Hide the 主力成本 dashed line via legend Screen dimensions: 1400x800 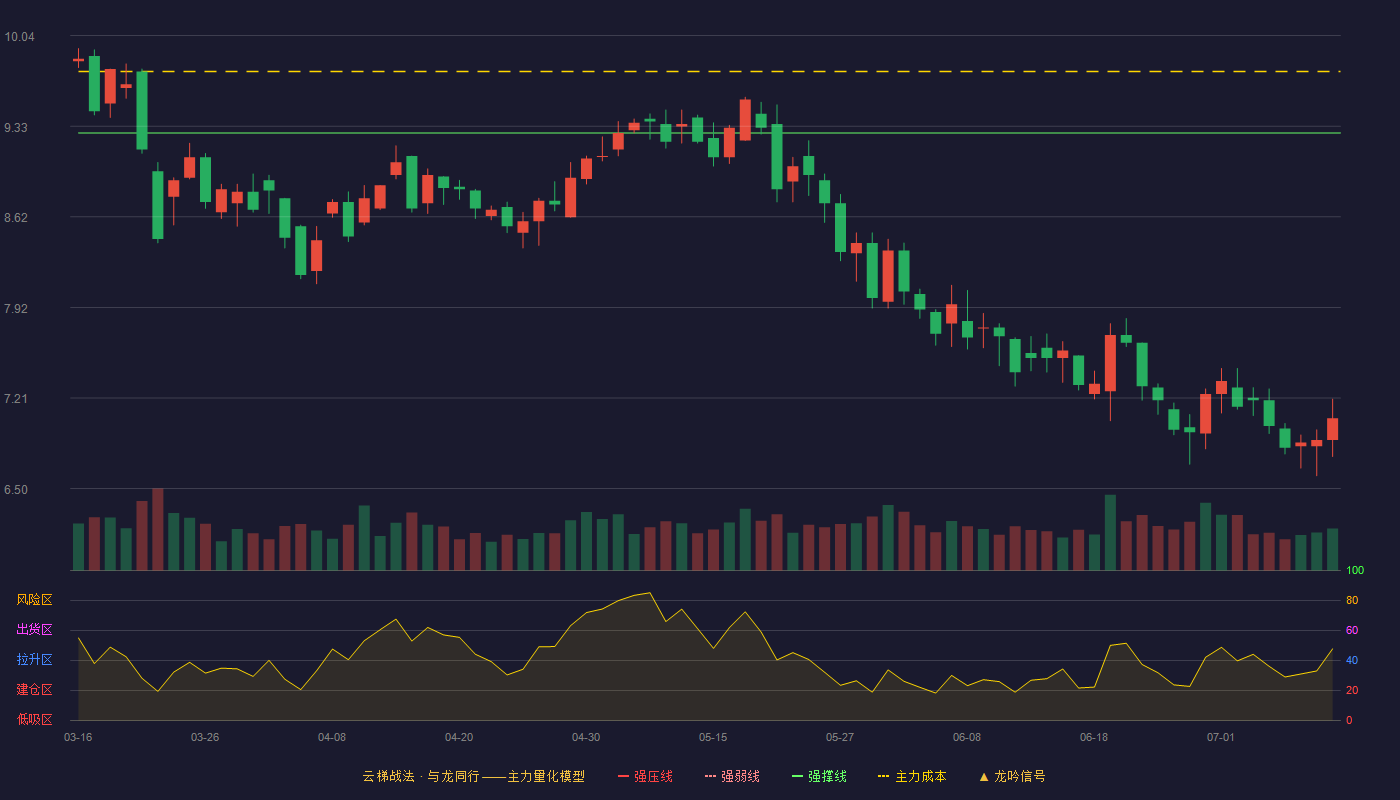(912, 776)
